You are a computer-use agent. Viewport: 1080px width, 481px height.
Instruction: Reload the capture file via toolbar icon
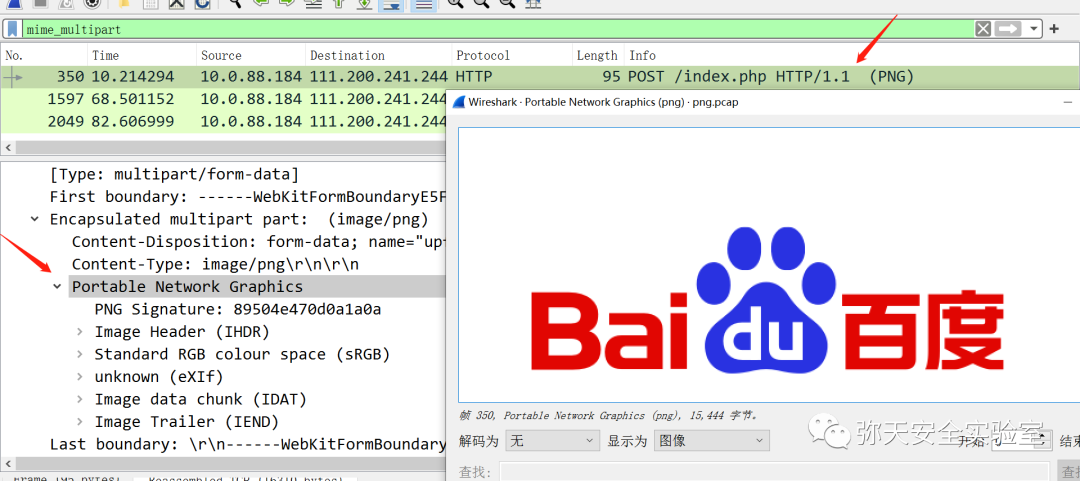pos(202,3)
